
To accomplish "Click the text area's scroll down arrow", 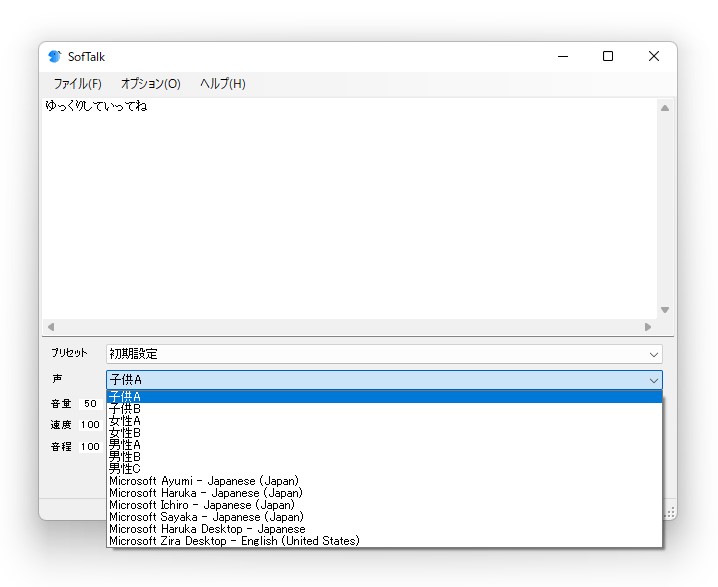I will pos(665,310).
